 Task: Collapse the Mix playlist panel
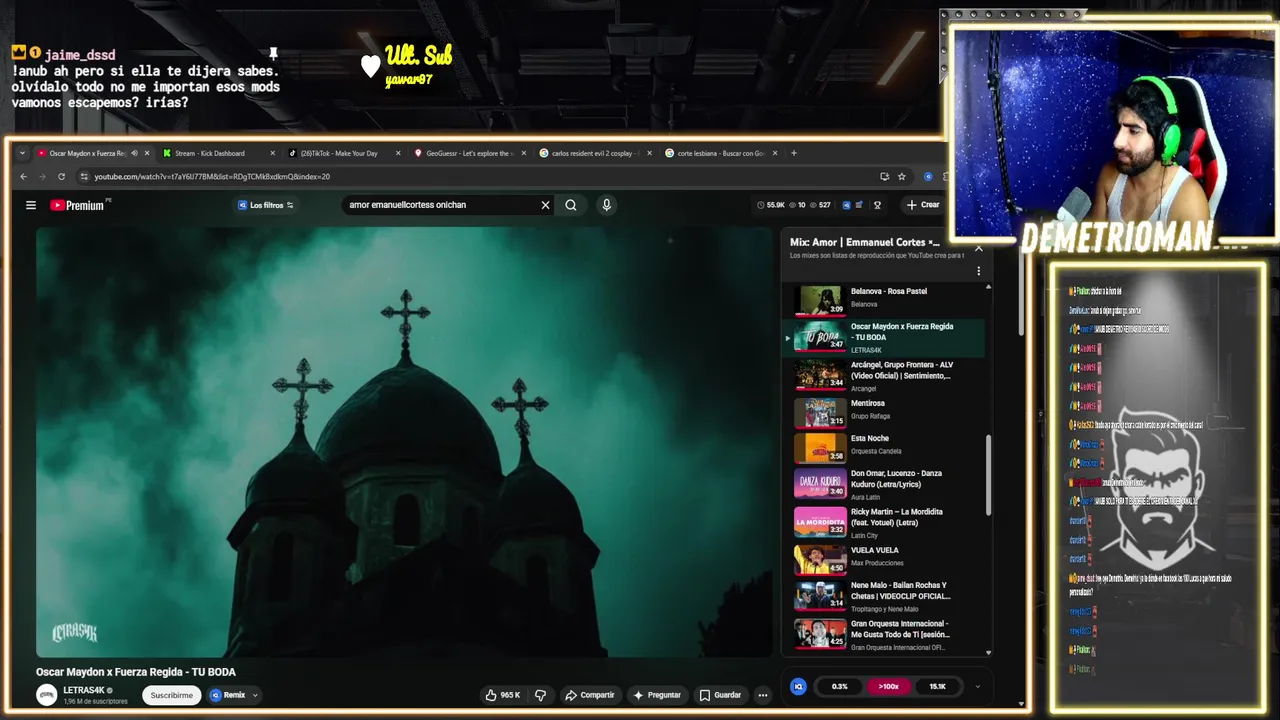(979, 248)
